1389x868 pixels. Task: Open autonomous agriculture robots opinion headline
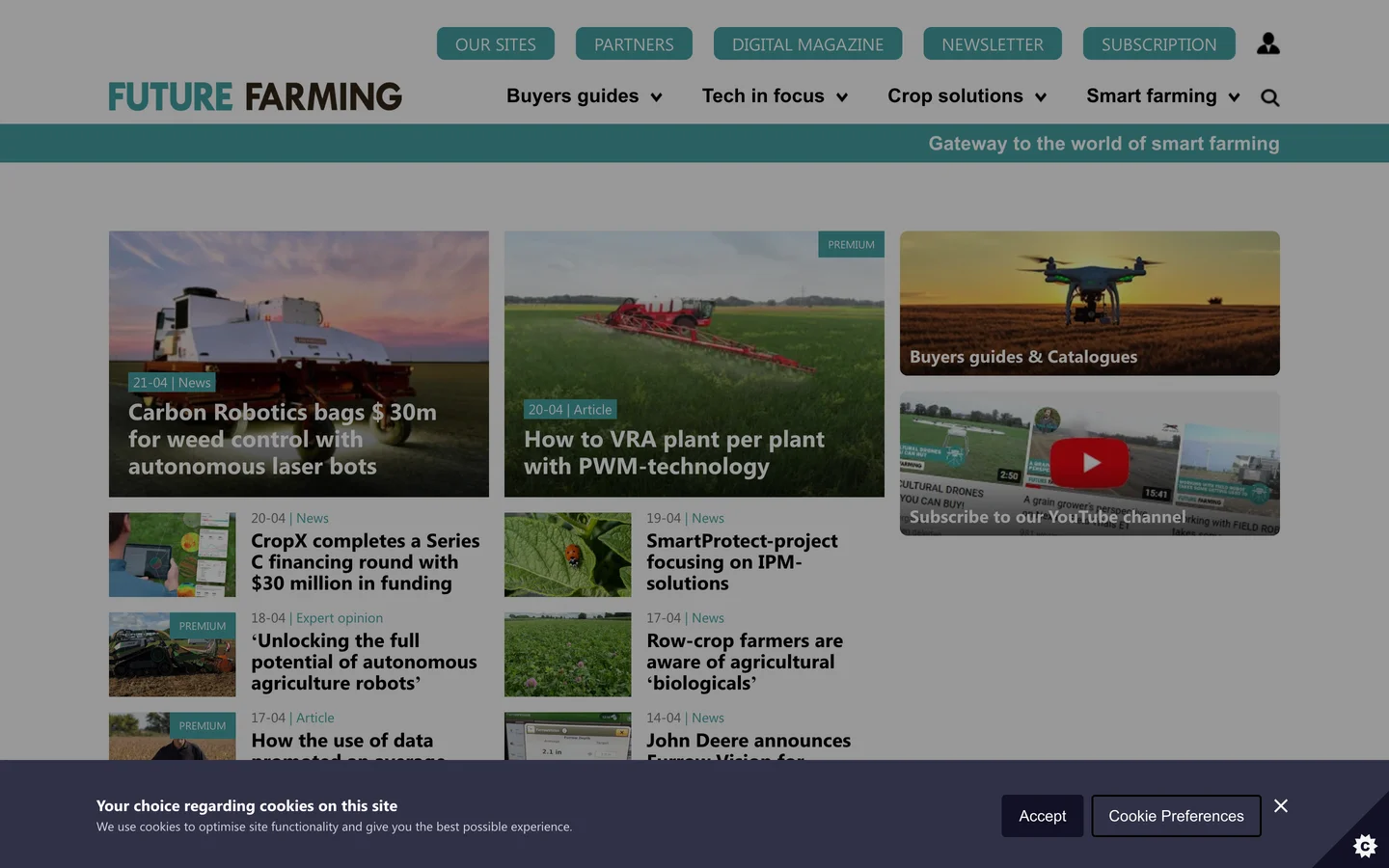coord(364,662)
